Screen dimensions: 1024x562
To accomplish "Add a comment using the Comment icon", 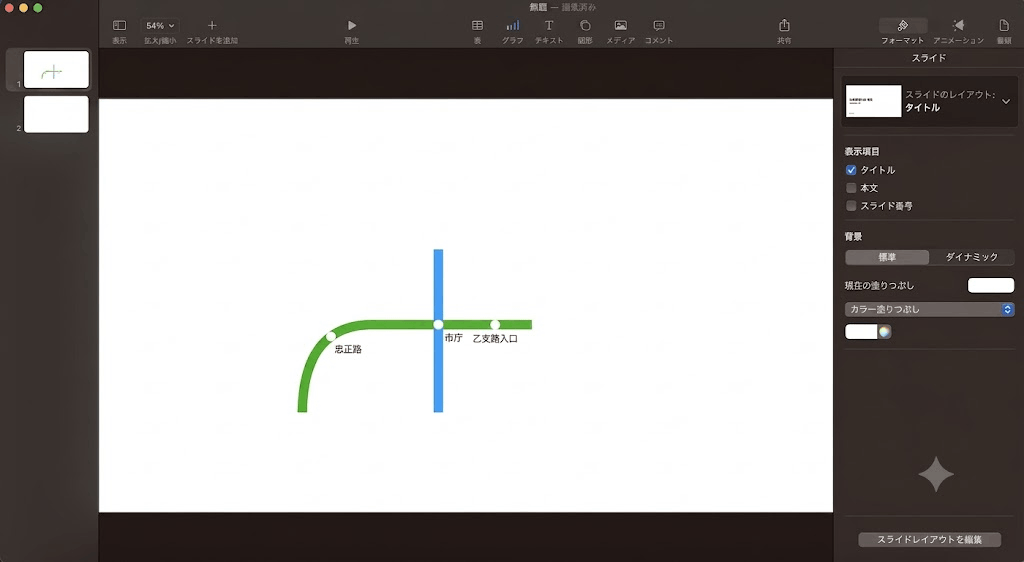I will (x=659, y=25).
